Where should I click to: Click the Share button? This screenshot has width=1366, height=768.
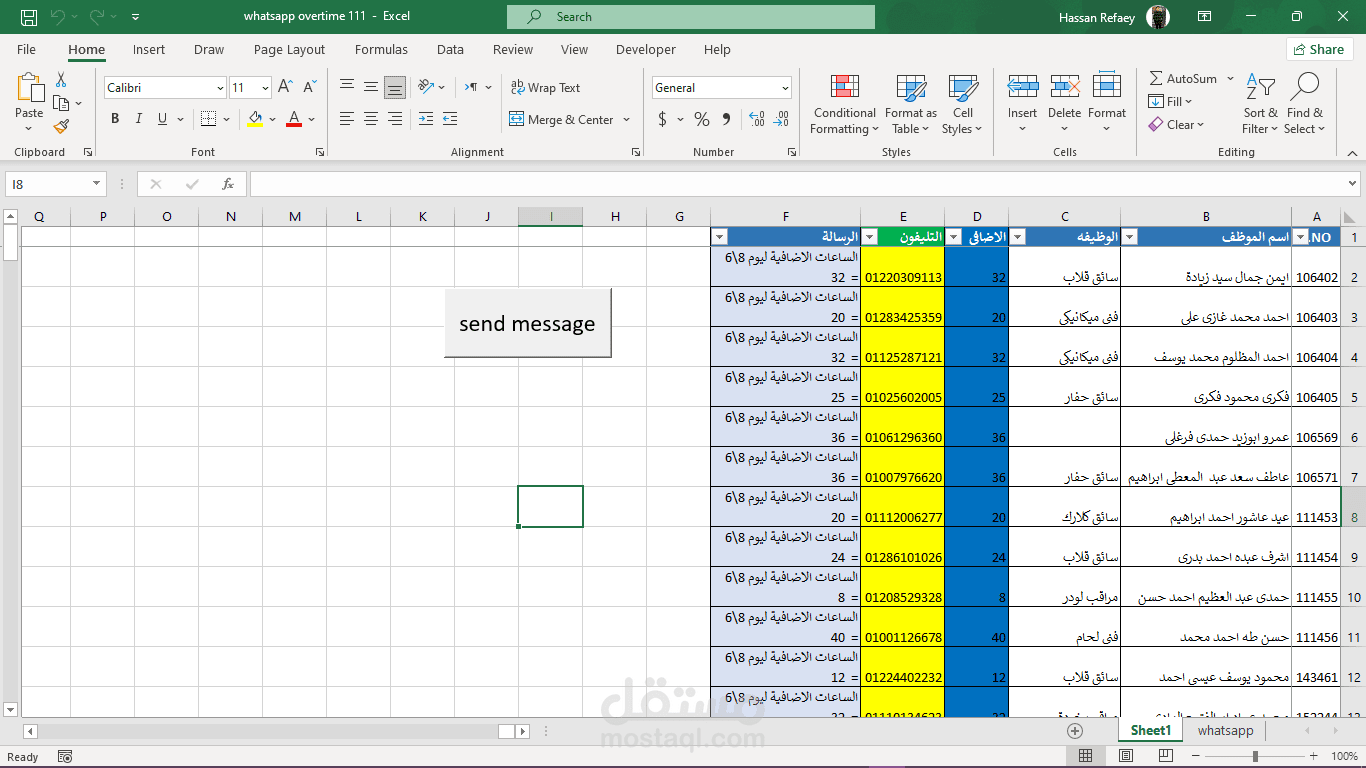(x=1319, y=49)
